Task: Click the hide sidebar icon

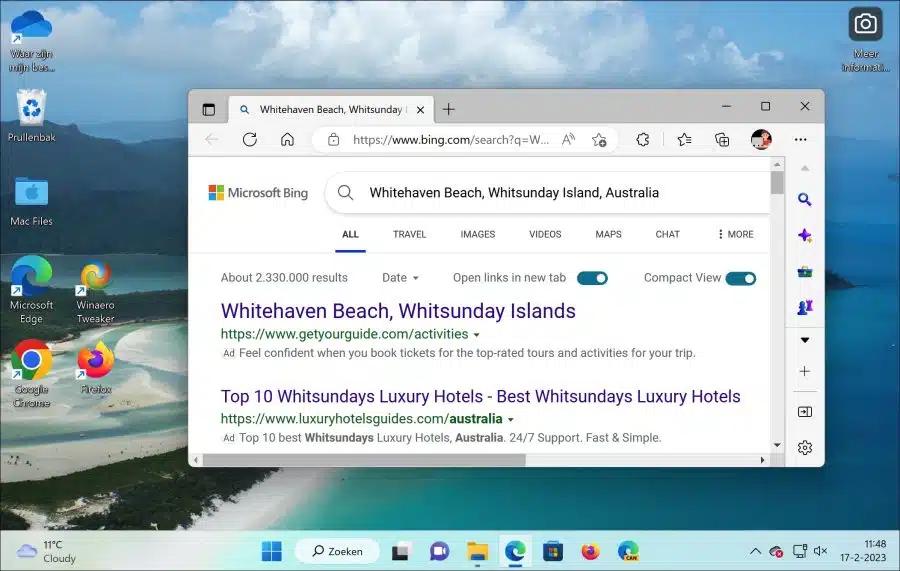Action: coord(805,411)
